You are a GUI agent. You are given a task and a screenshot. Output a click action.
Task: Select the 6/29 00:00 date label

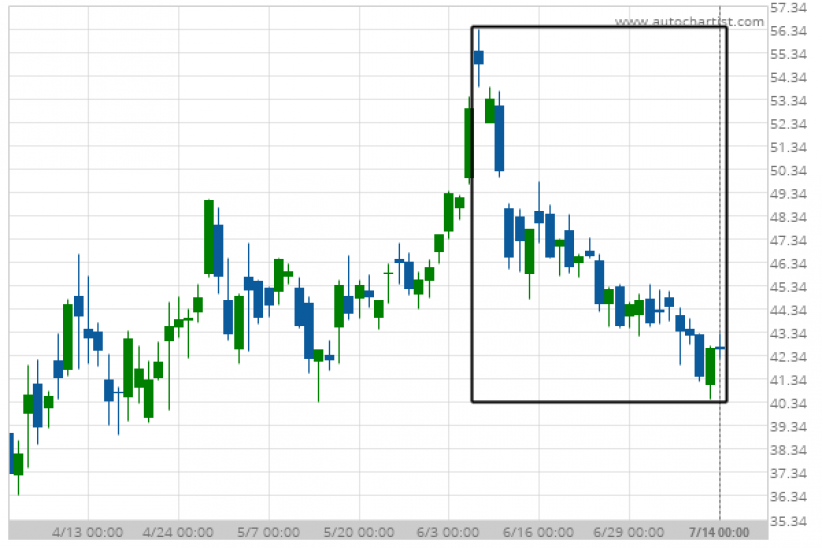pos(629,532)
